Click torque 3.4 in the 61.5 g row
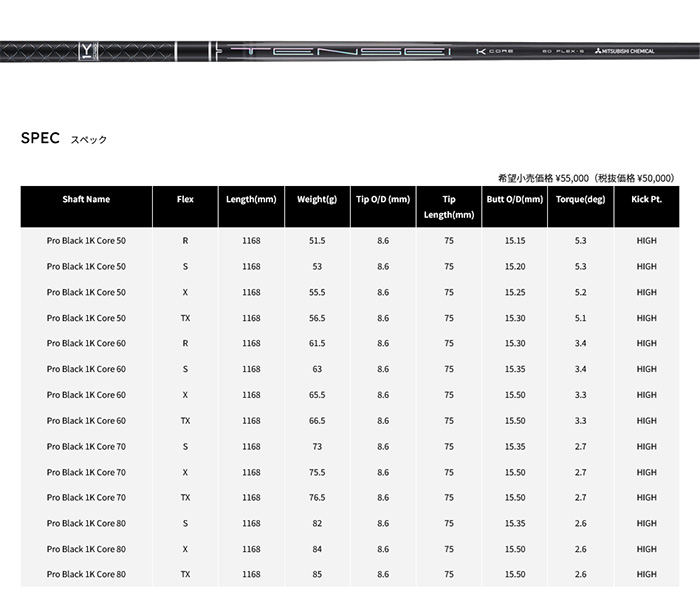 [580, 343]
